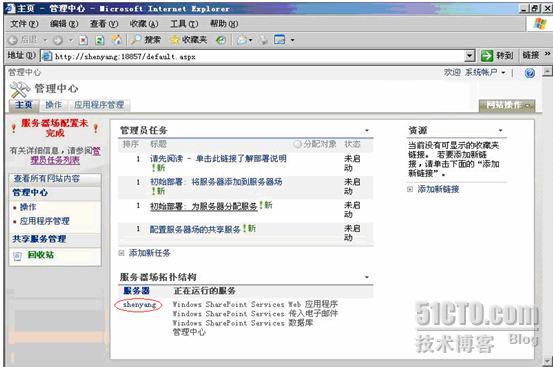The width and height of the screenshot is (553, 367).
Task: Click the plus icon beside 添加新任务
Action: tap(122, 253)
